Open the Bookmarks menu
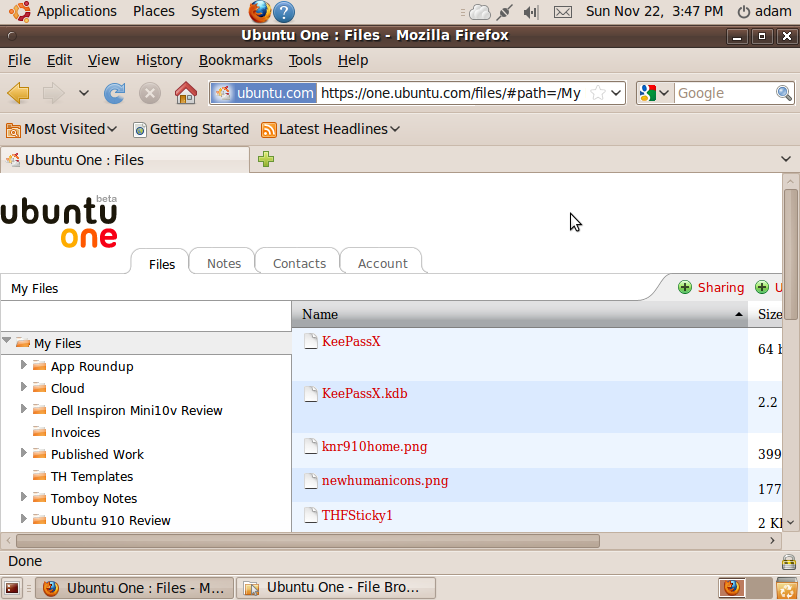Image resolution: width=800 pixels, height=600 pixels. coord(236,60)
